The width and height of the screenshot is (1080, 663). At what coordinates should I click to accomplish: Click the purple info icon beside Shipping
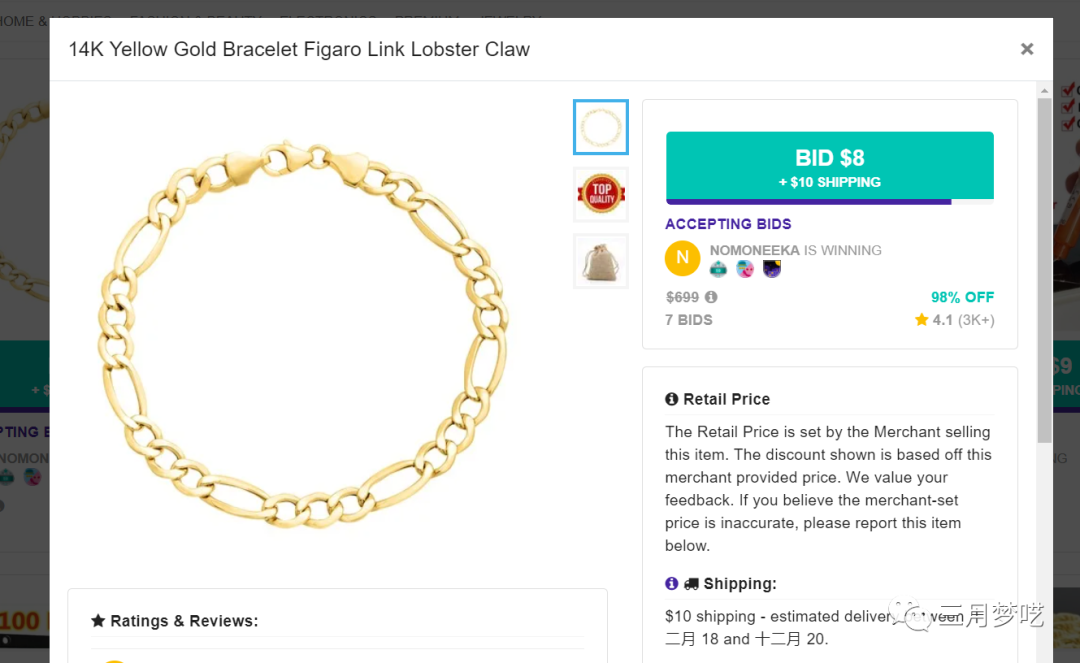point(671,583)
